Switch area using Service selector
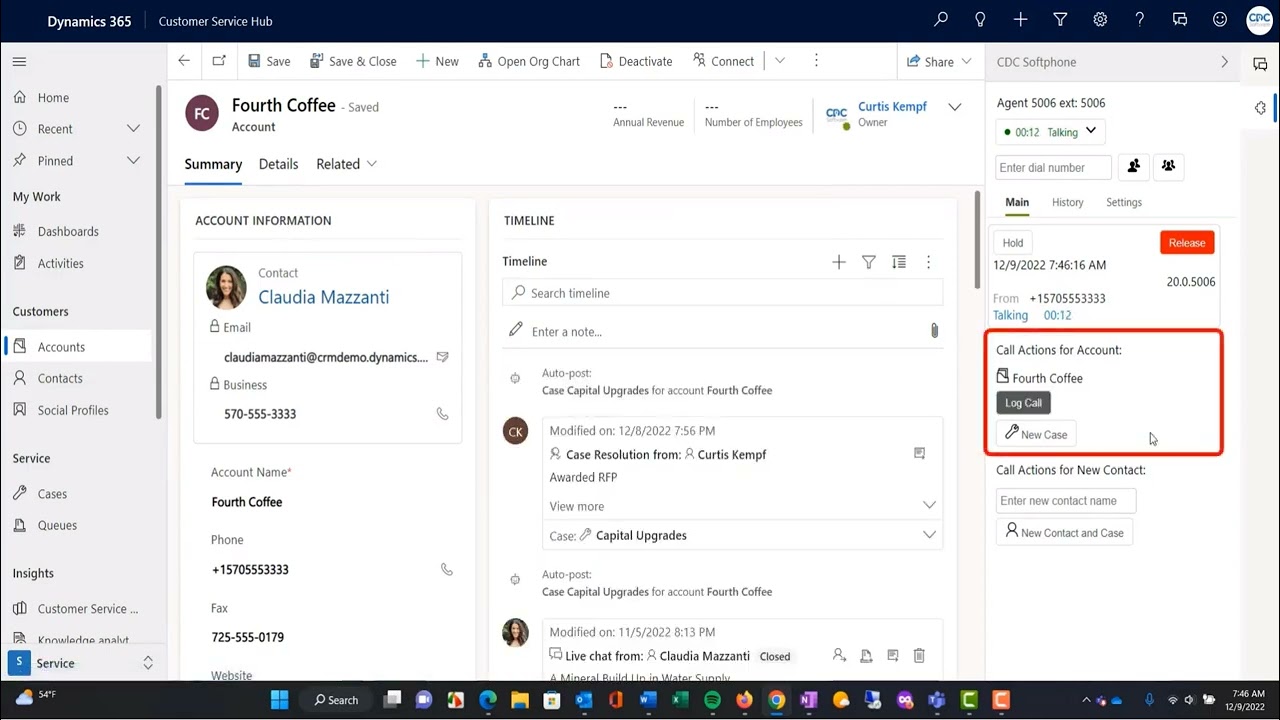Viewport: 1280px width, 720px height. coord(83,663)
